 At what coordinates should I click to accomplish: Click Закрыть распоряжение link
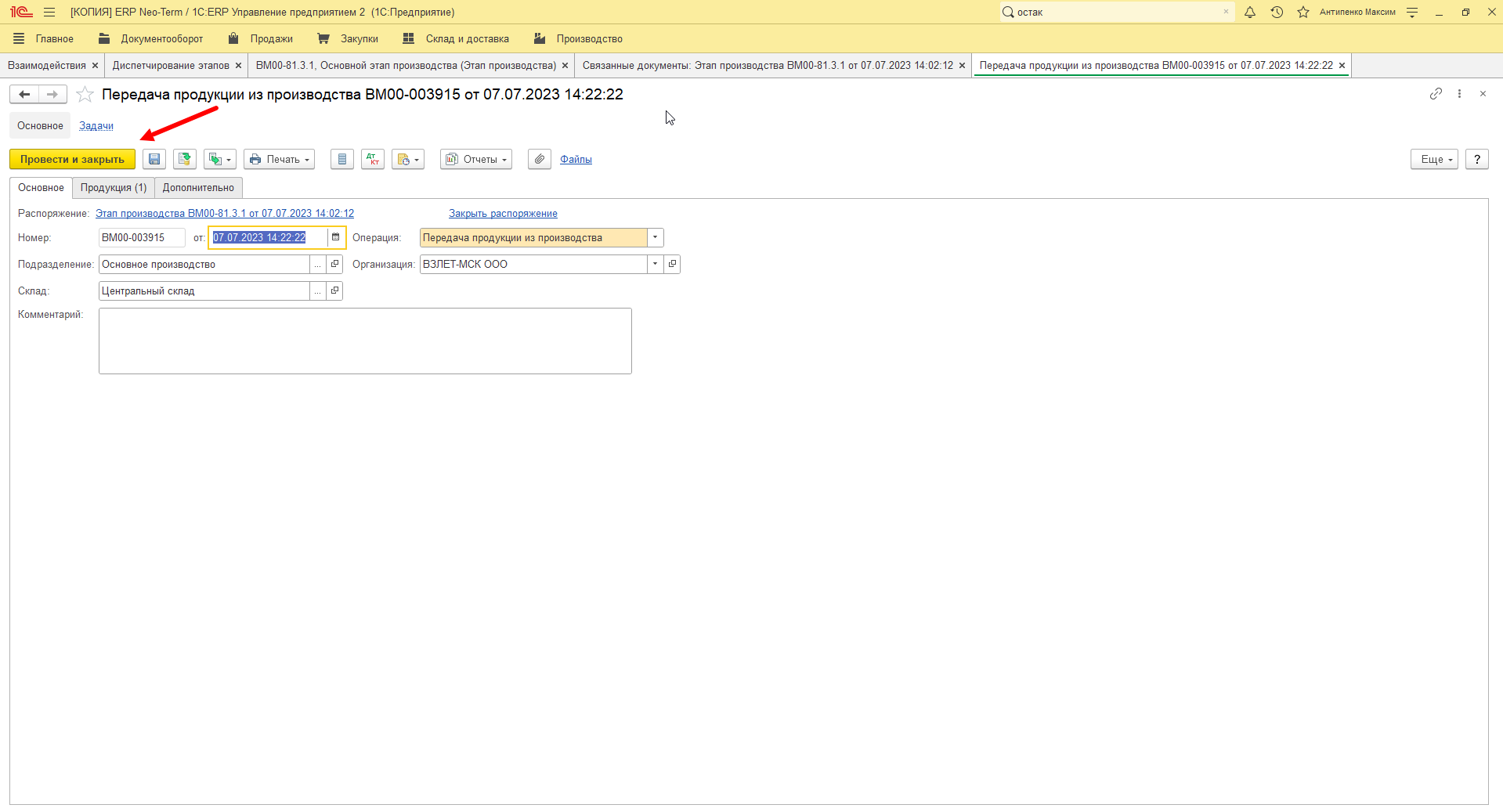click(503, 213)
